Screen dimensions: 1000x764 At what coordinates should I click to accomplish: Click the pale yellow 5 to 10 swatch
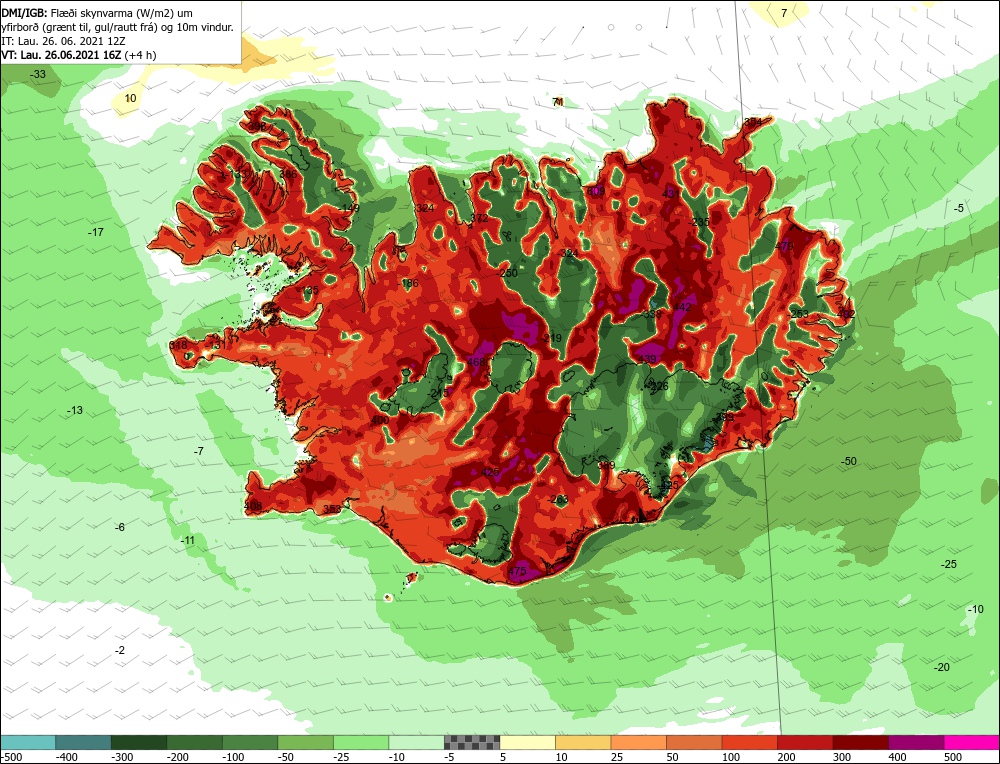tap(527, 742)
